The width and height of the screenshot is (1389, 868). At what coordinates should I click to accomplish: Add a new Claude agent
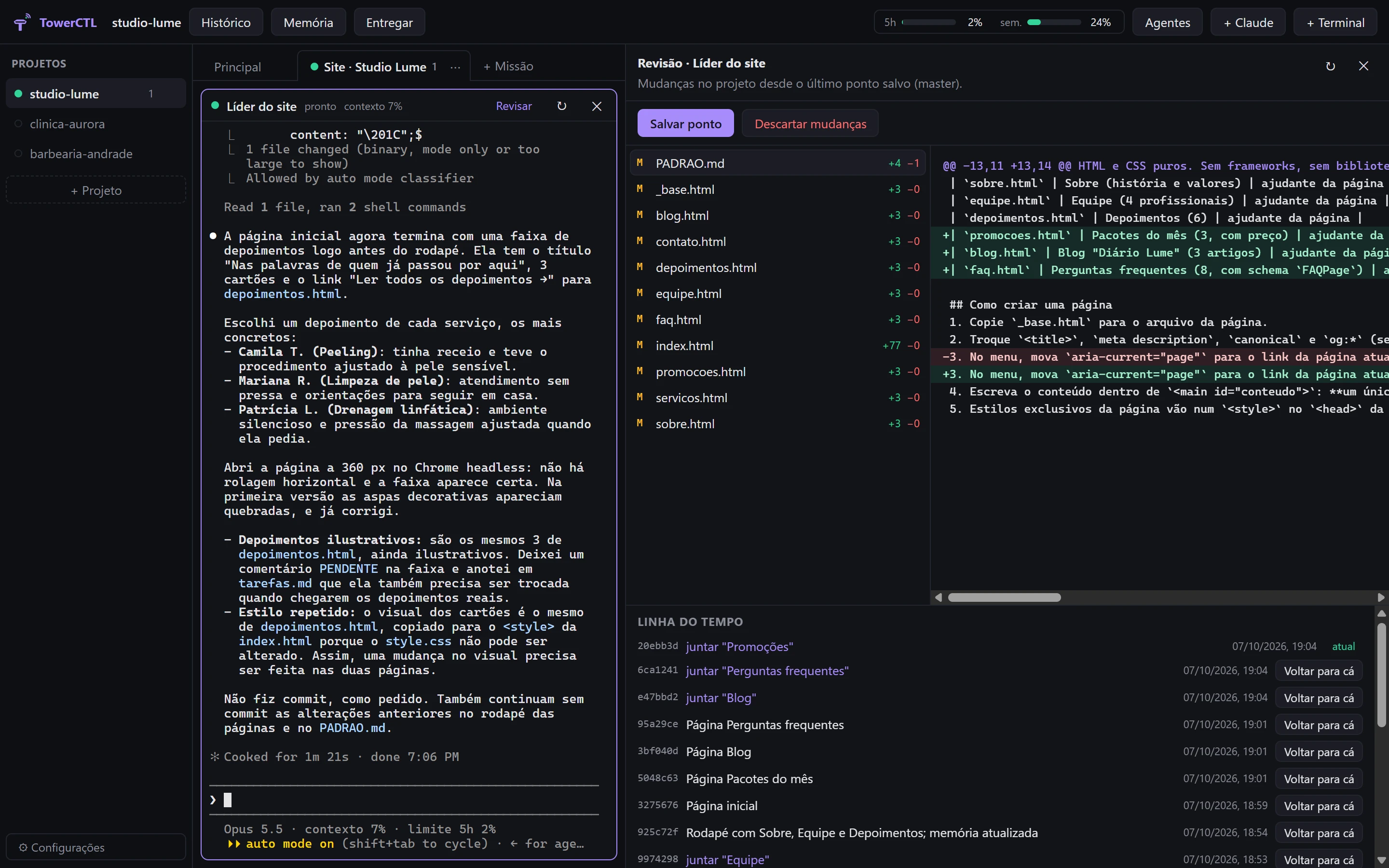click(1248, 22)
